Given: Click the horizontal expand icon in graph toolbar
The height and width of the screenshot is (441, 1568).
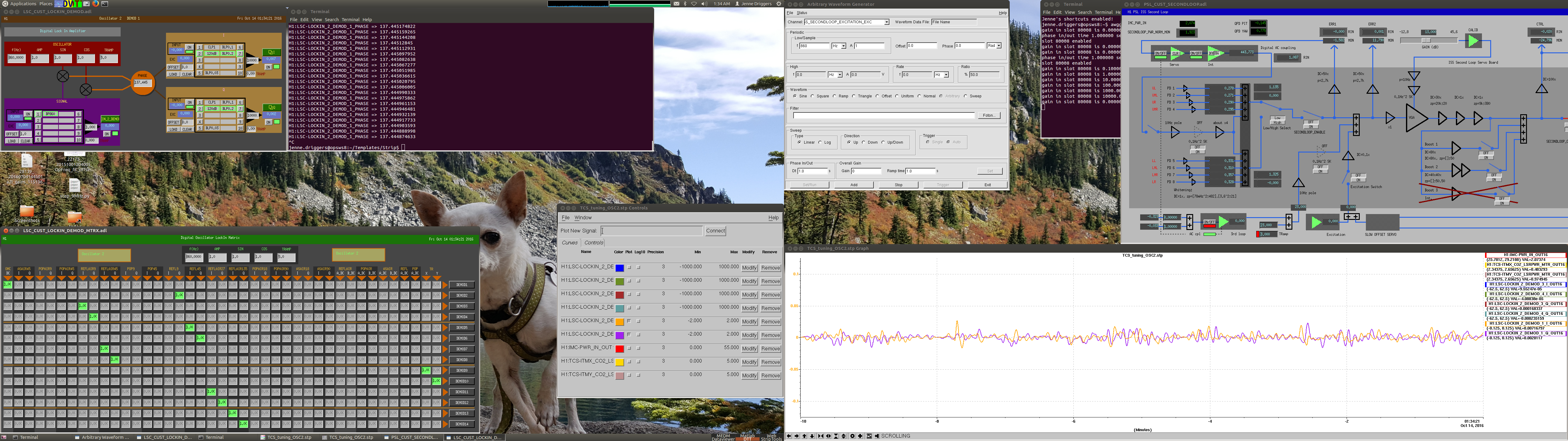Looking at the screenshot, I should 828,436.
